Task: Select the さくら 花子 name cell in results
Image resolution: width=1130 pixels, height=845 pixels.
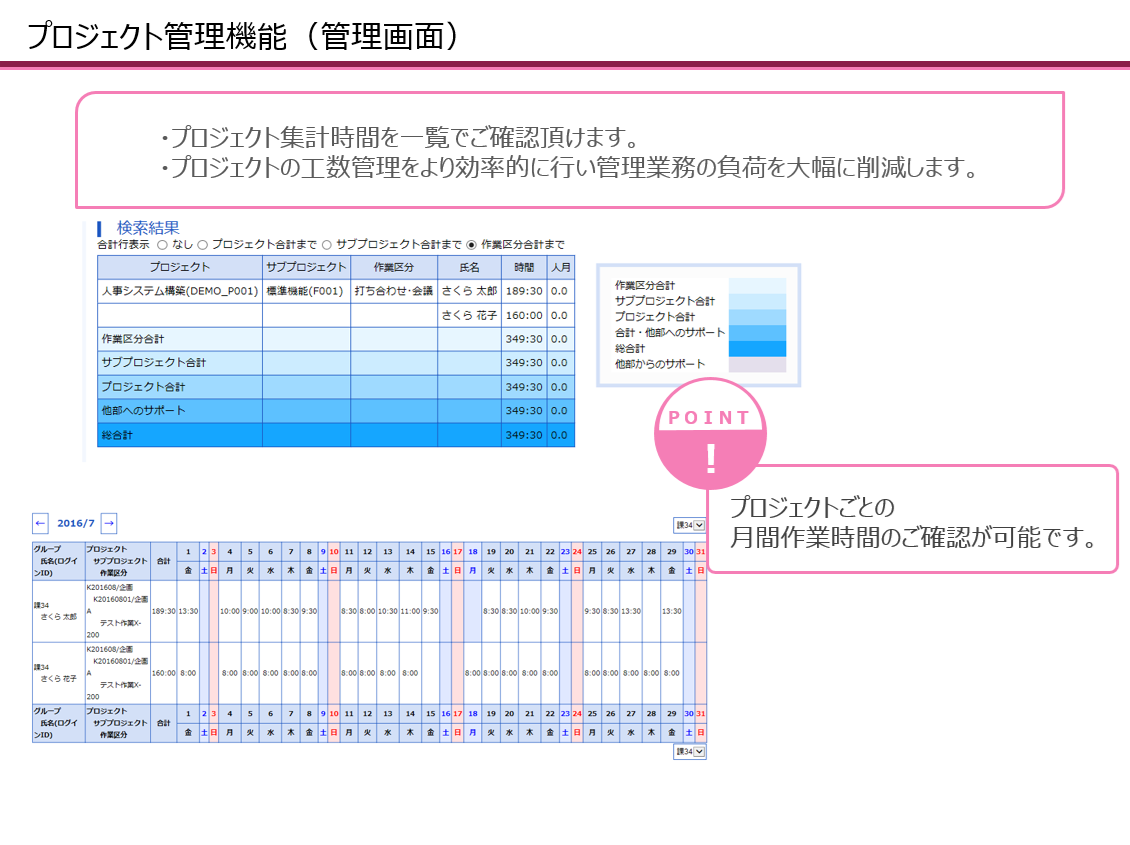Action: pyautogui.click(x=469, y=315)
